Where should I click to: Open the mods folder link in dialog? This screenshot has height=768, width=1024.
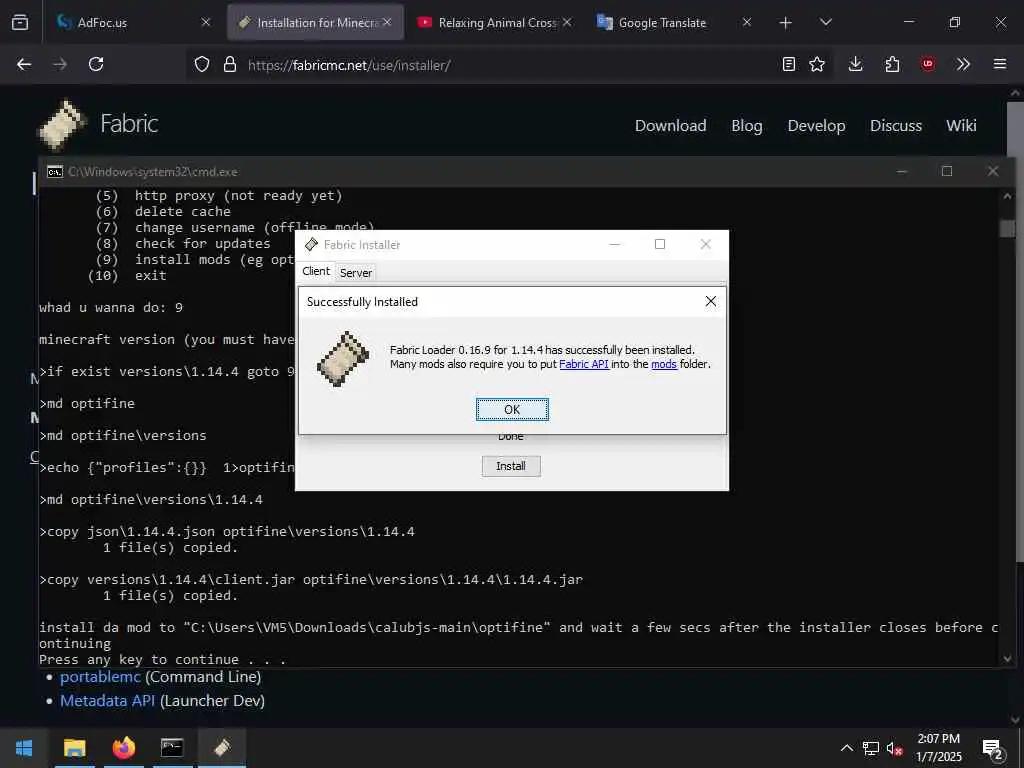pyautogui.click(x=664, y=364)
